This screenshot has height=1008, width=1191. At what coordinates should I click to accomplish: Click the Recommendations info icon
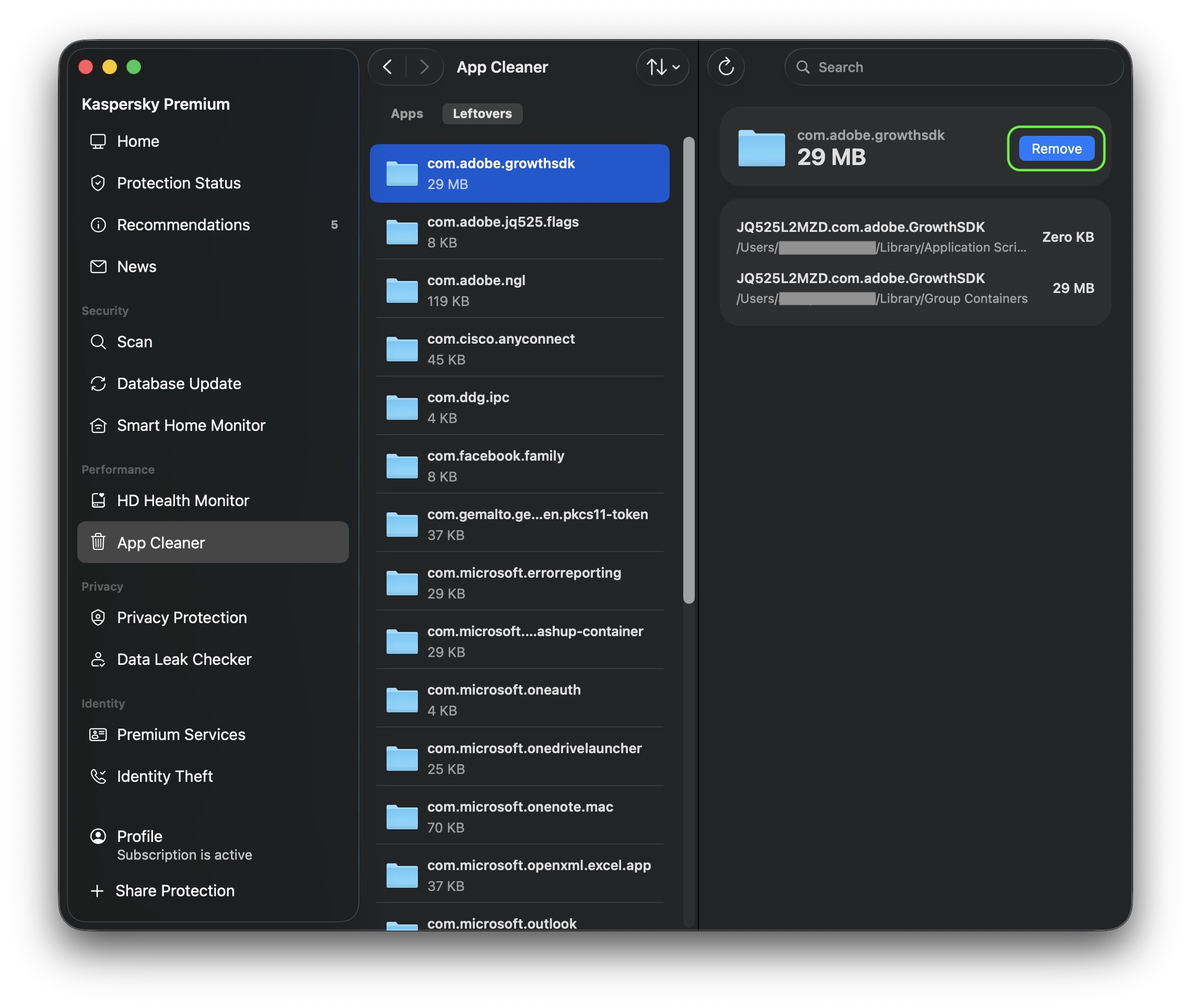pos(98,225)
